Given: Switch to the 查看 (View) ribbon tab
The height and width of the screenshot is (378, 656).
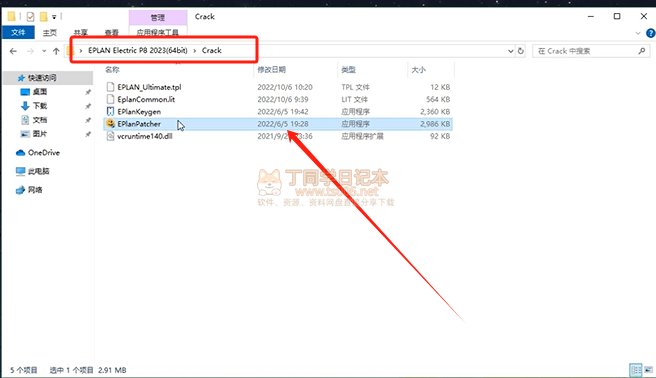Looking at the screenshot, I should pyautogui.click(x=111, y=32).
